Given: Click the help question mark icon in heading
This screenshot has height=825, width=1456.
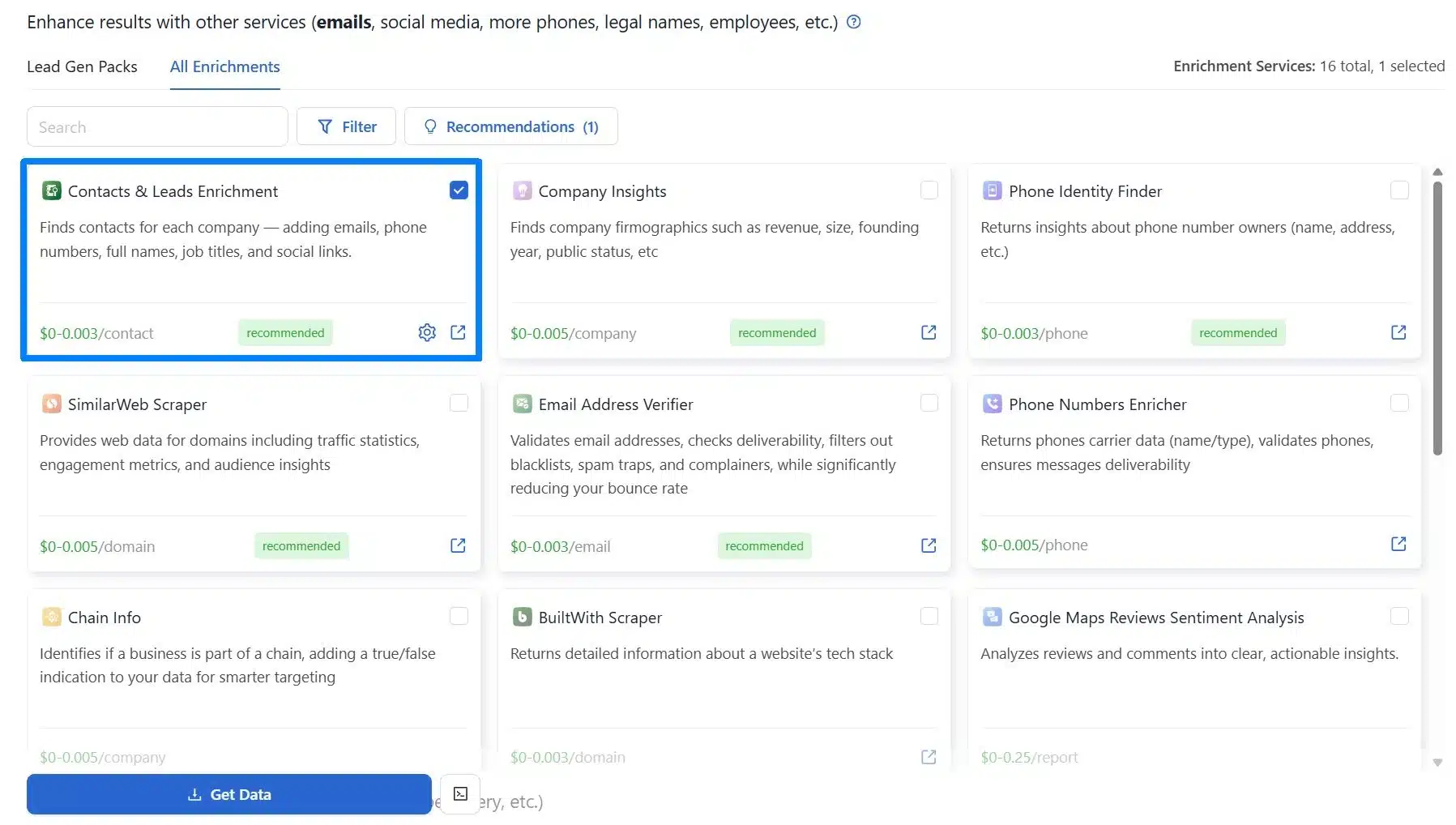Looking at the screenshot, I should coord(853,22).
